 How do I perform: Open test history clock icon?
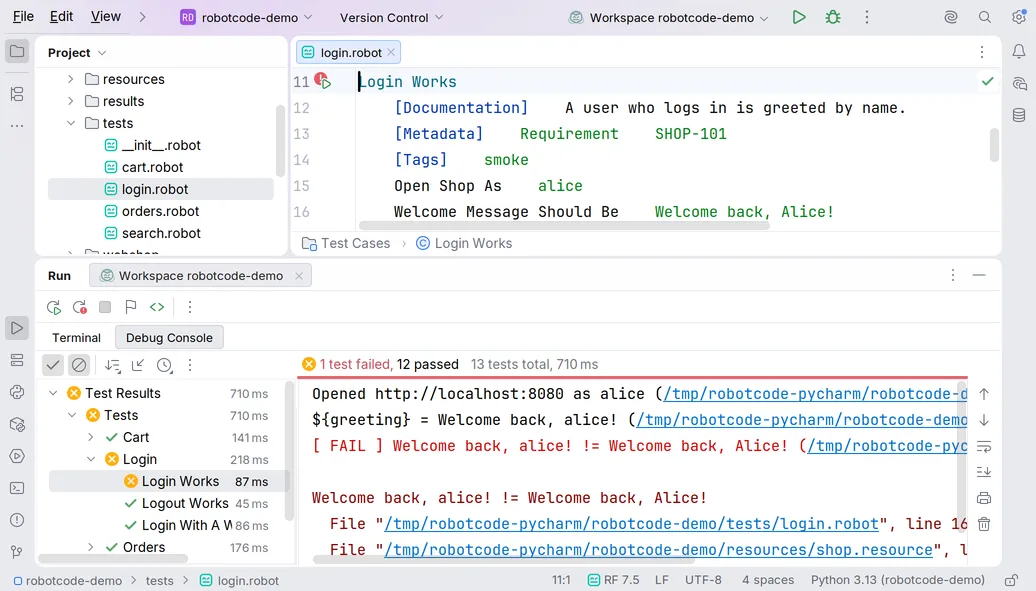(x=165, y=365)
